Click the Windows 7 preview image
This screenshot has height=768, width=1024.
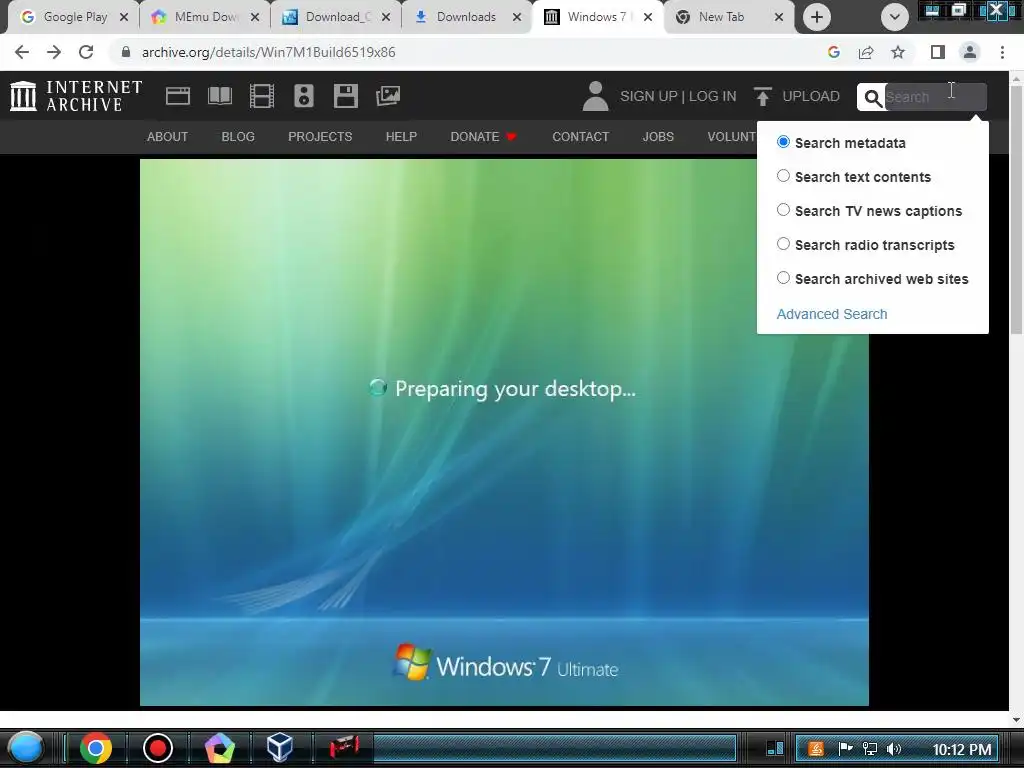pos(504,432)
